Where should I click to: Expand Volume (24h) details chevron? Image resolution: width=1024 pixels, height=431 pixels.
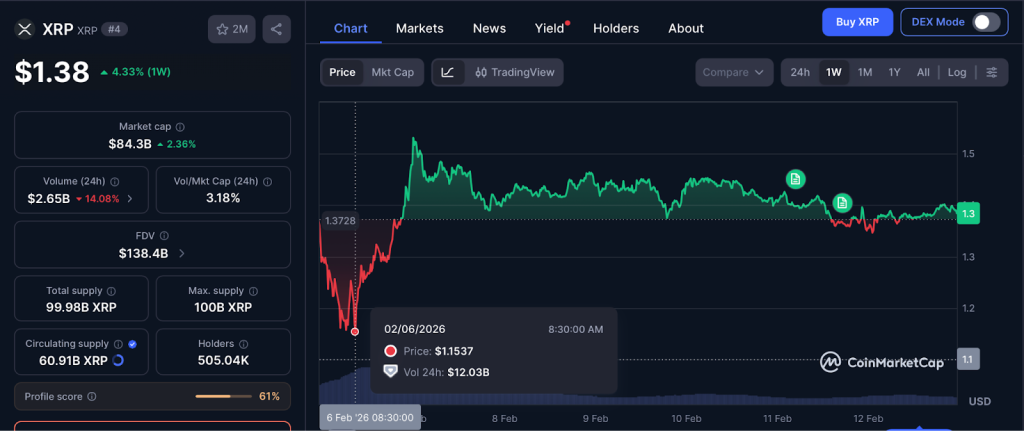pyautogui.click(x=130, y=199)
